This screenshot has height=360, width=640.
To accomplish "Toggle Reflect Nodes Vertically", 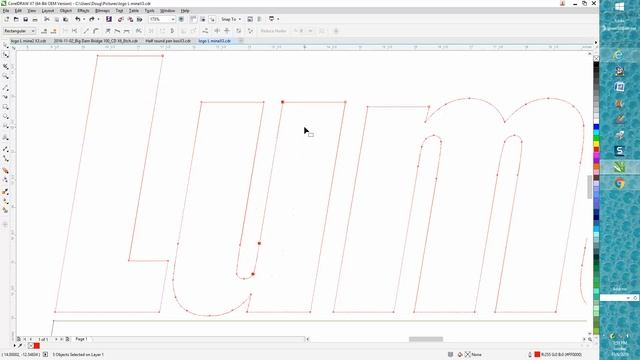I will 227,31.
